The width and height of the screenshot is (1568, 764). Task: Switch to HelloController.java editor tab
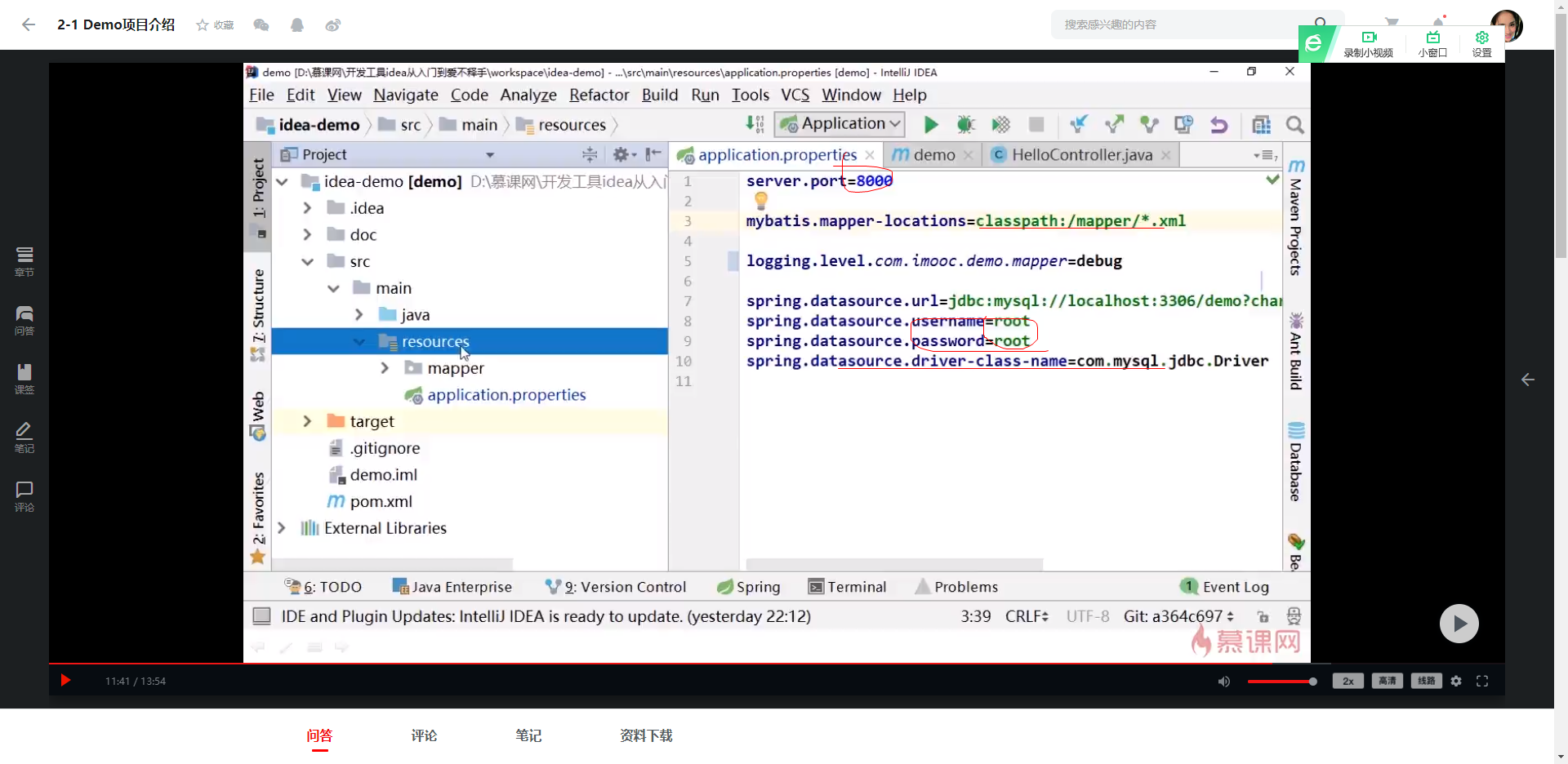(x=1082, y=155)
